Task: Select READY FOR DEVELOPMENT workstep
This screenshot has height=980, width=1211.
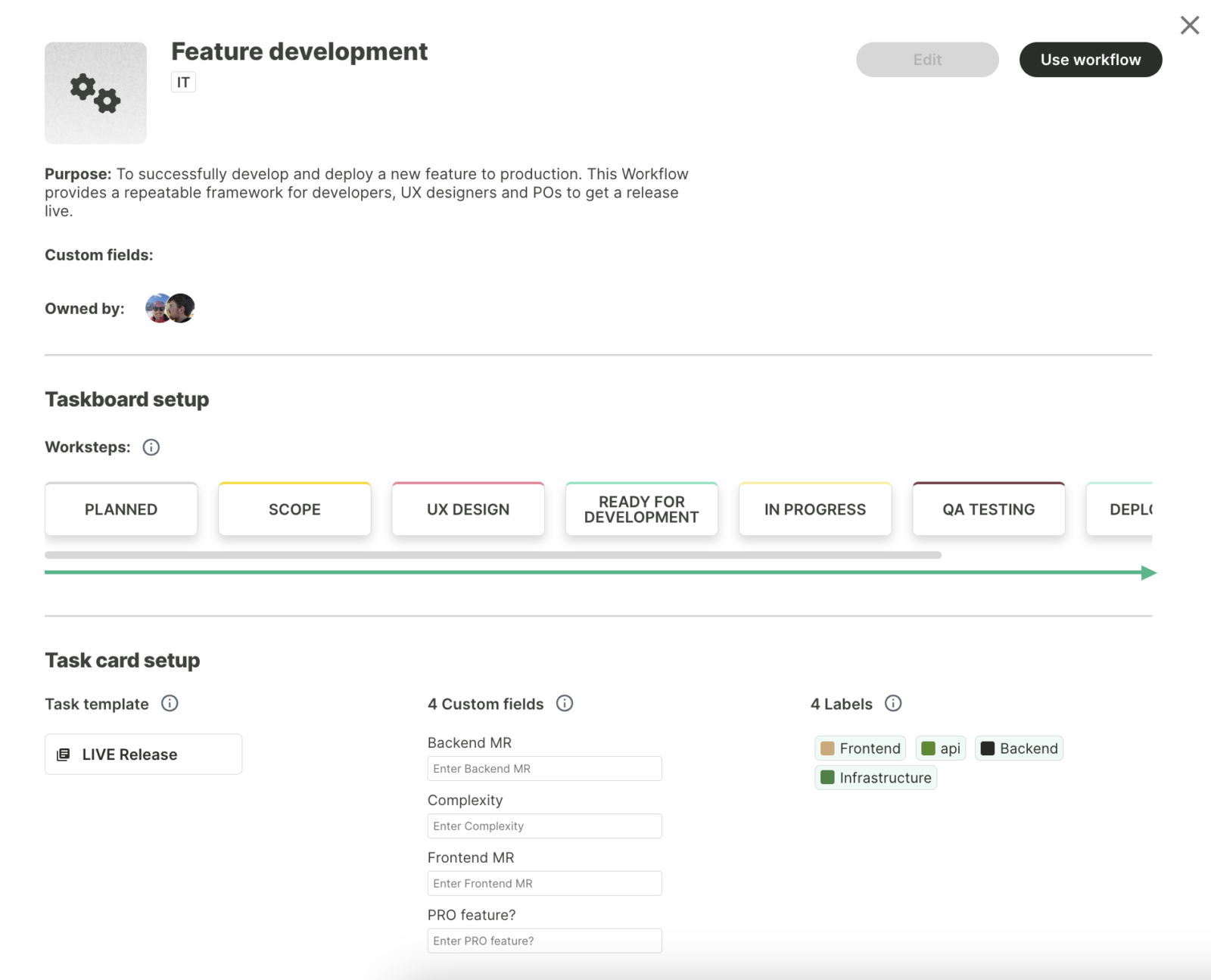Action: (641, 509)
